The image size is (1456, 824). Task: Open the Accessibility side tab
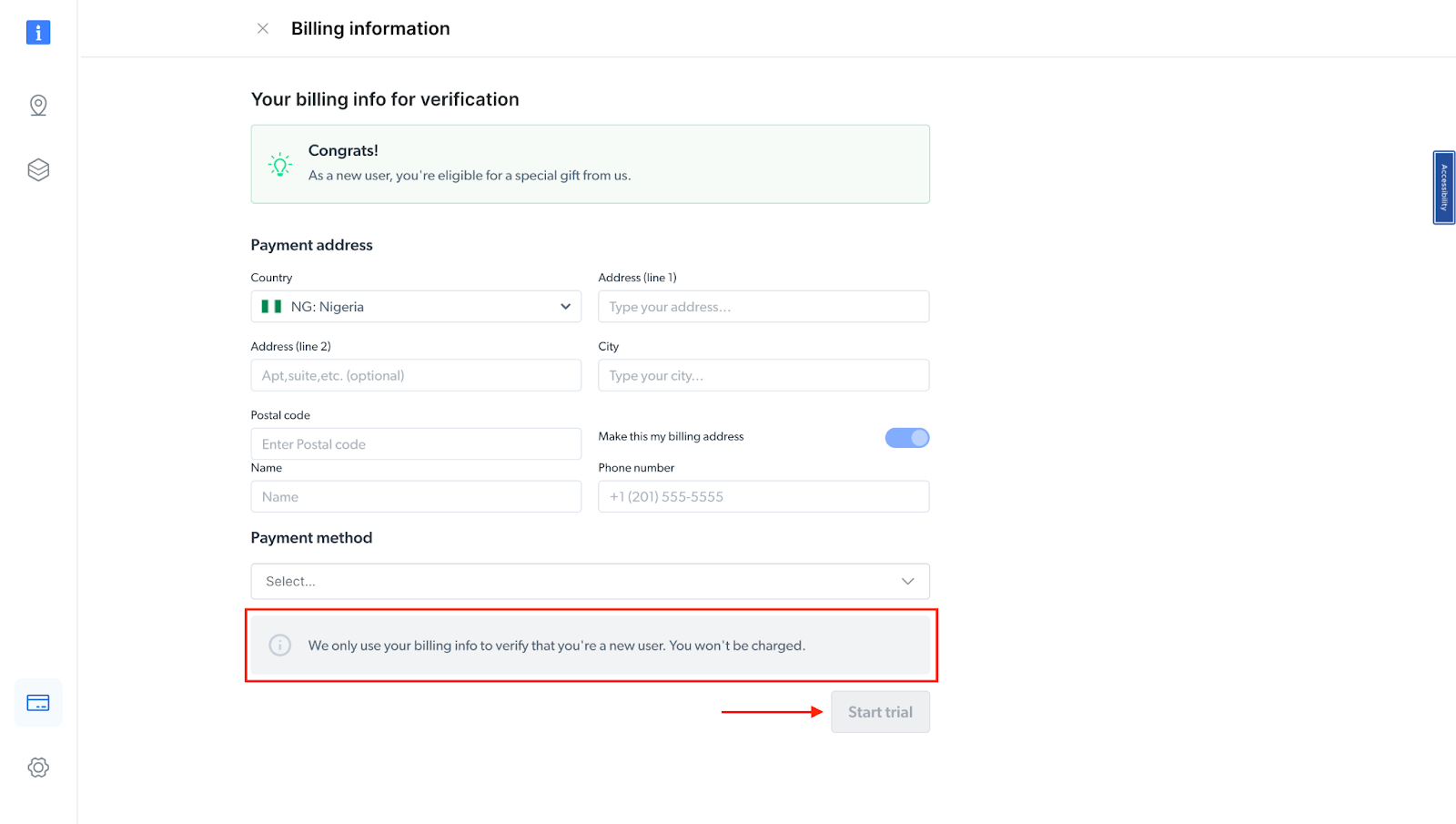click(1443, 188)
